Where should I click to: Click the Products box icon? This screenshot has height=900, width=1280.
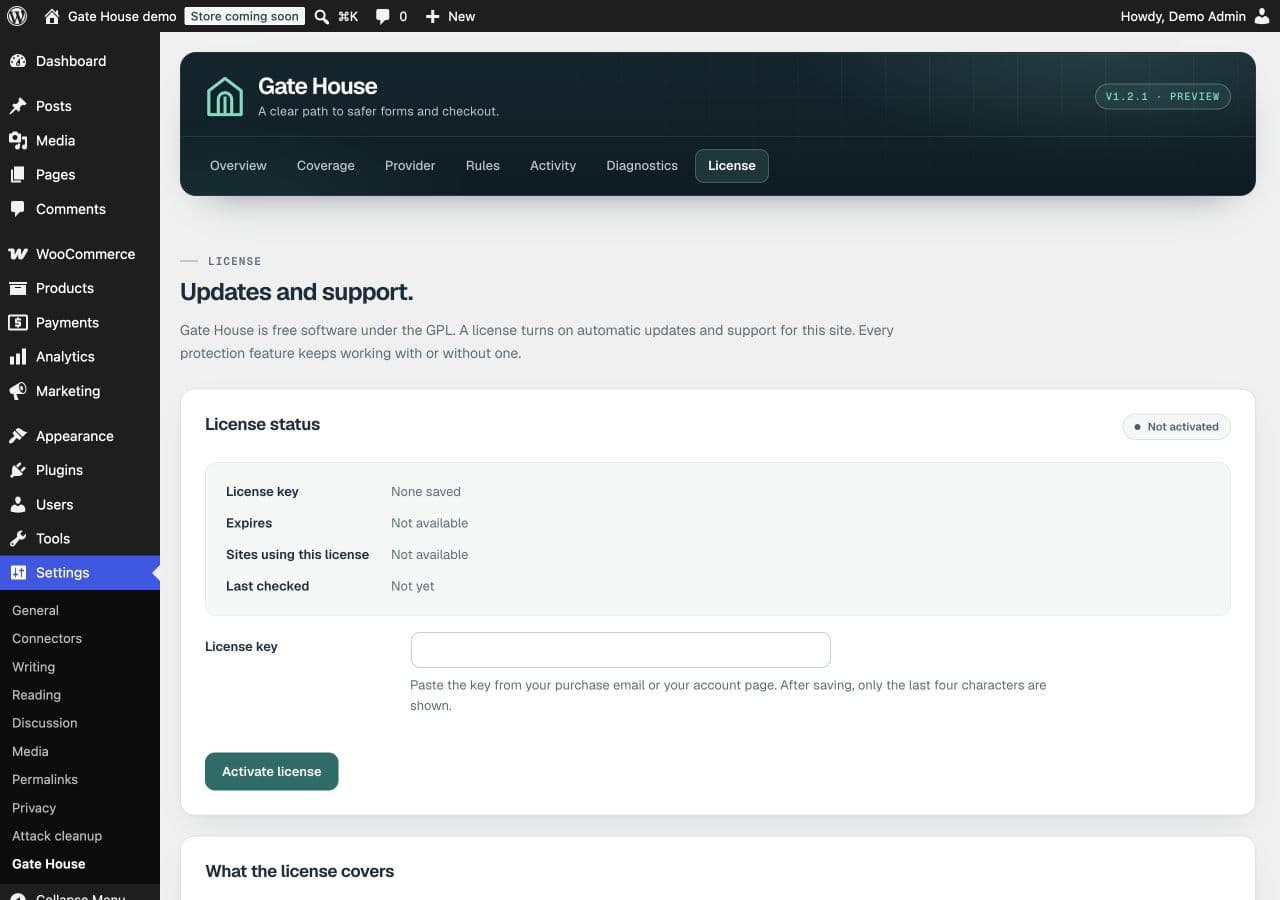click(18, 288)
